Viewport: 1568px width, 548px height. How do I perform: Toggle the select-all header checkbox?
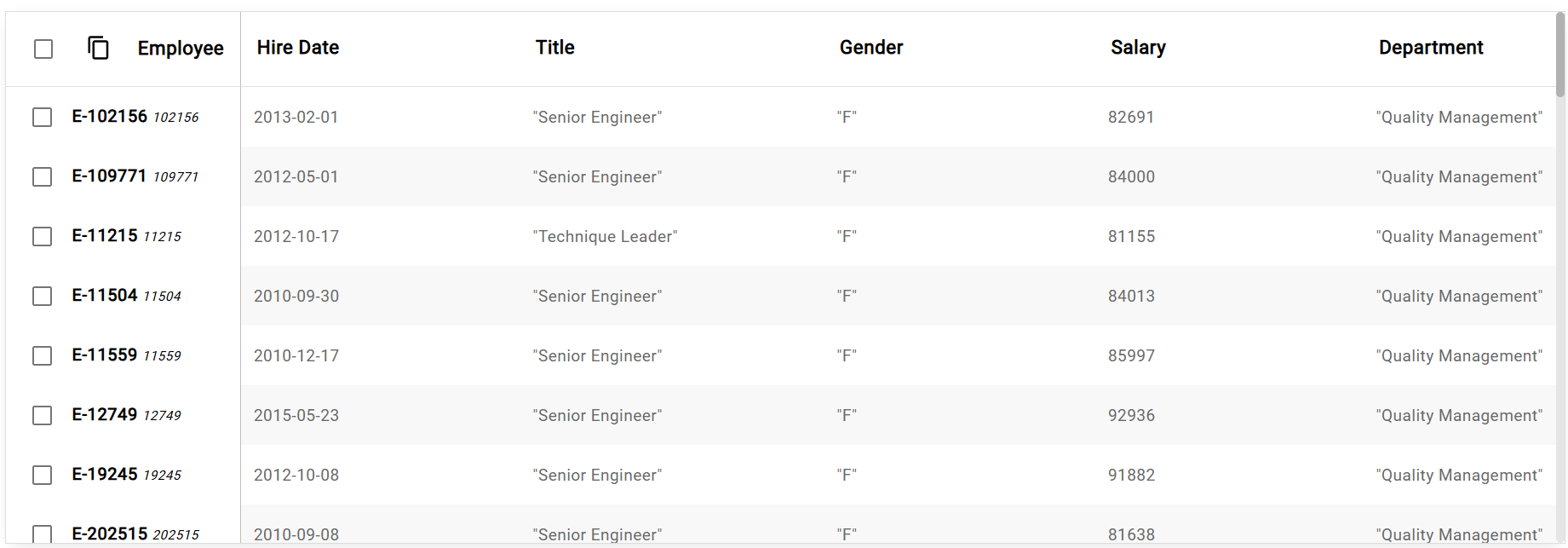[x=43, y=49]
